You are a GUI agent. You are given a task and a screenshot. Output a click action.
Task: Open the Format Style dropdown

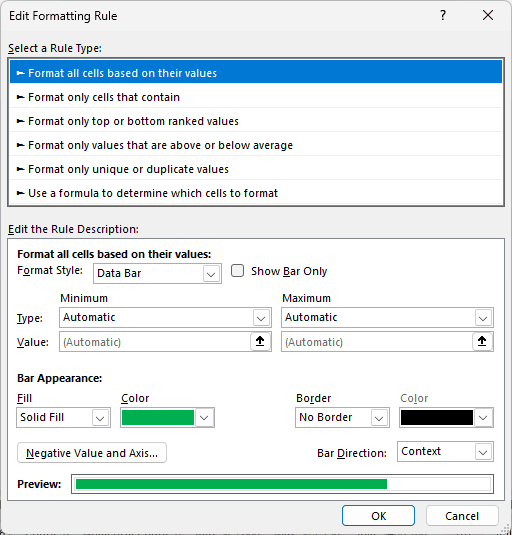157,273
